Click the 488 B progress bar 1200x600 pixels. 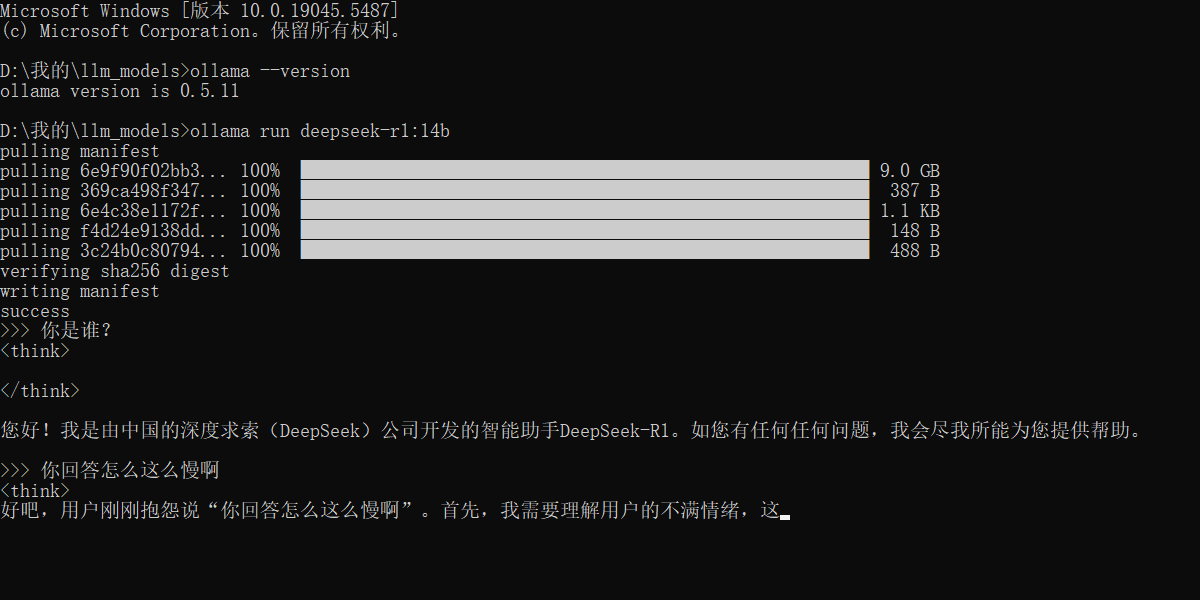pos(585,250)
